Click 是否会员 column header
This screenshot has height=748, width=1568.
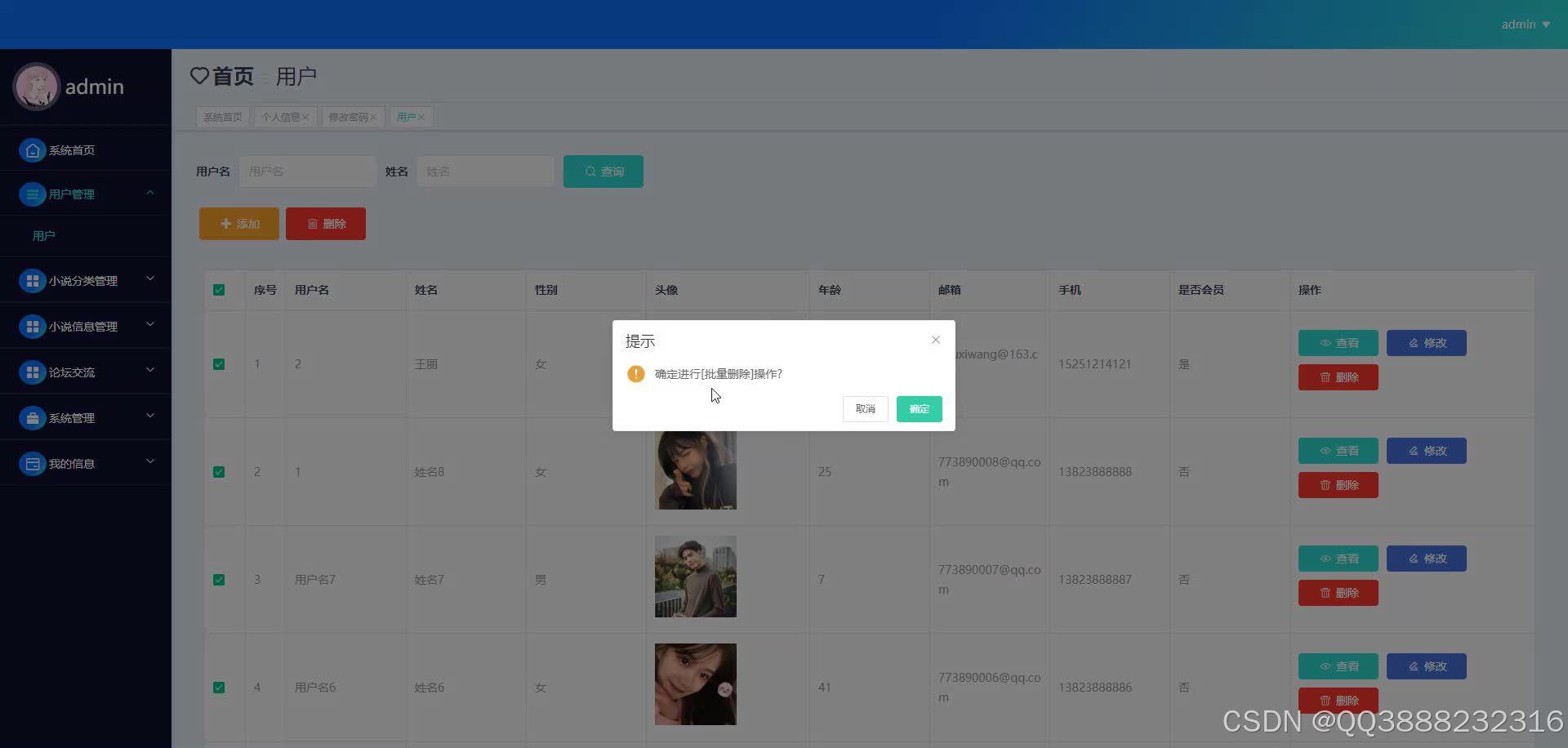tap(1200, 290)
